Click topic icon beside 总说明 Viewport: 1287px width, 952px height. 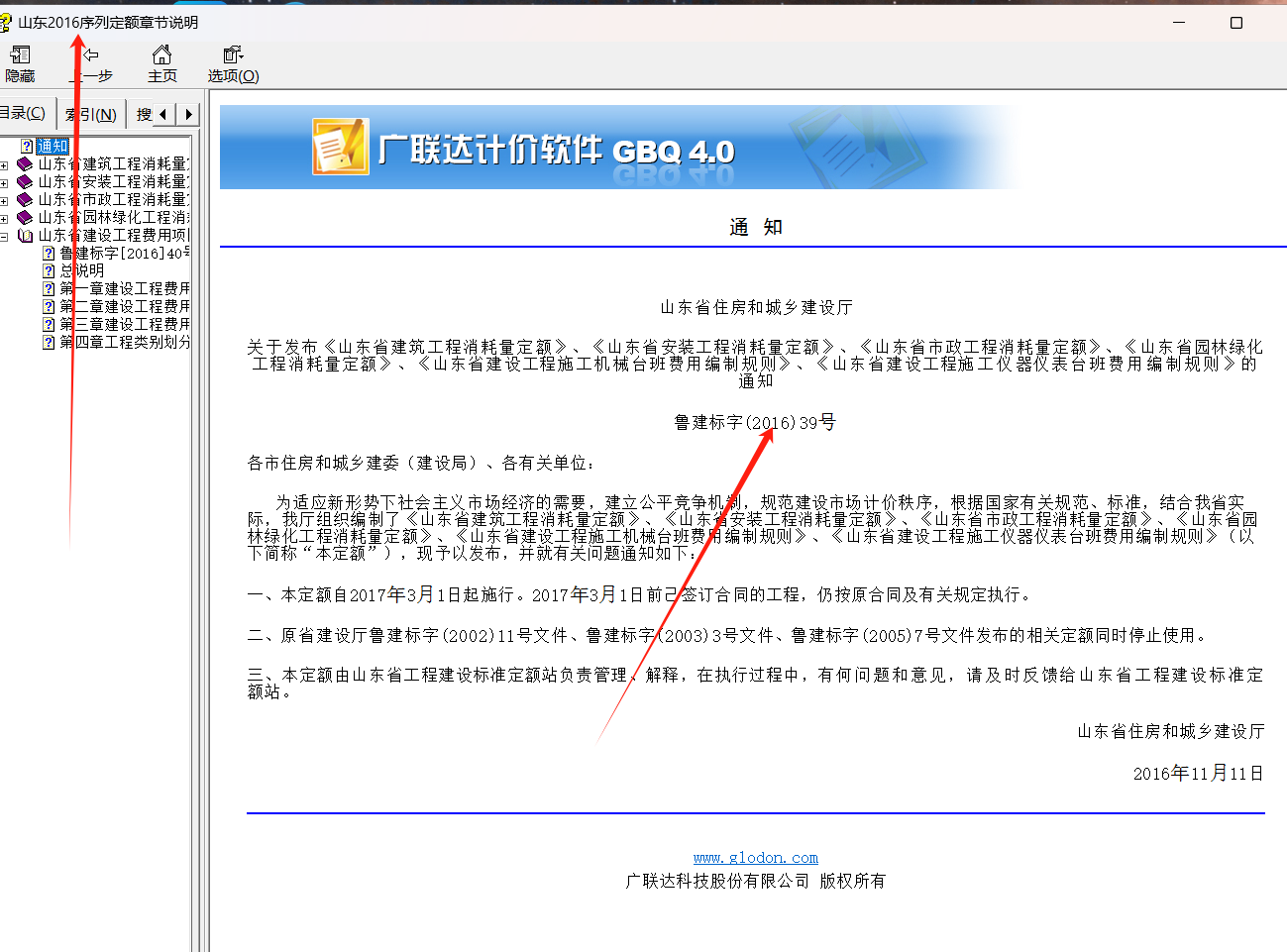click(x=49, y=271)
